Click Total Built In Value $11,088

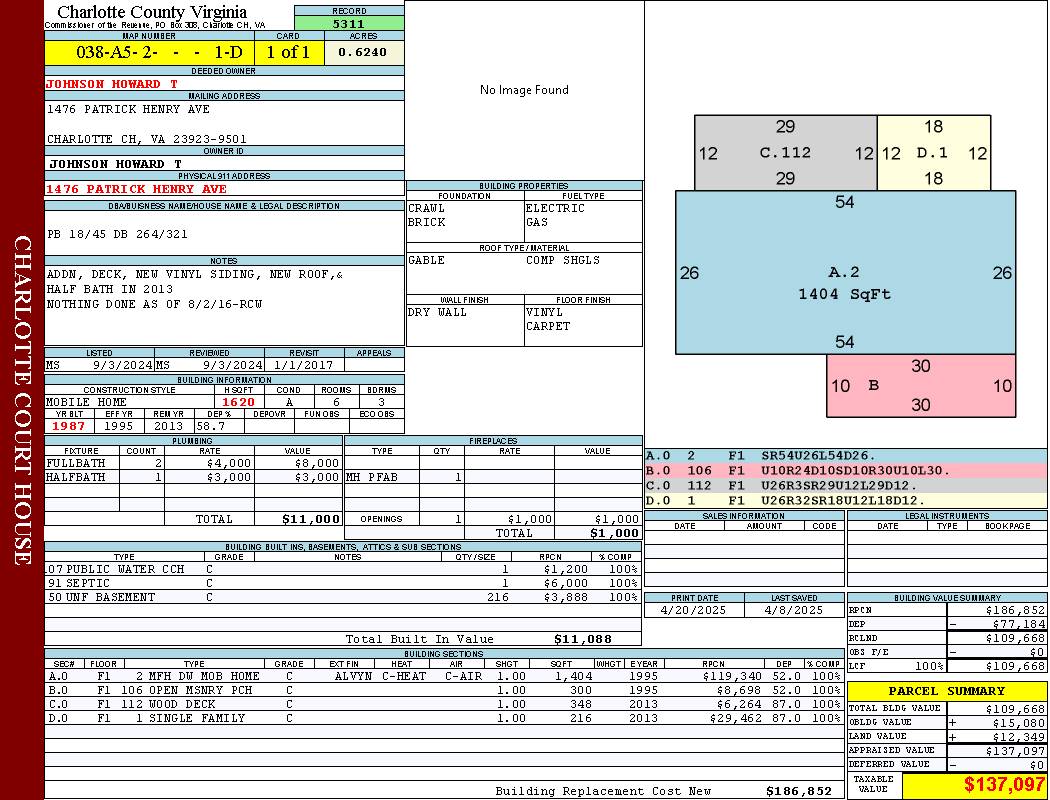583,639
